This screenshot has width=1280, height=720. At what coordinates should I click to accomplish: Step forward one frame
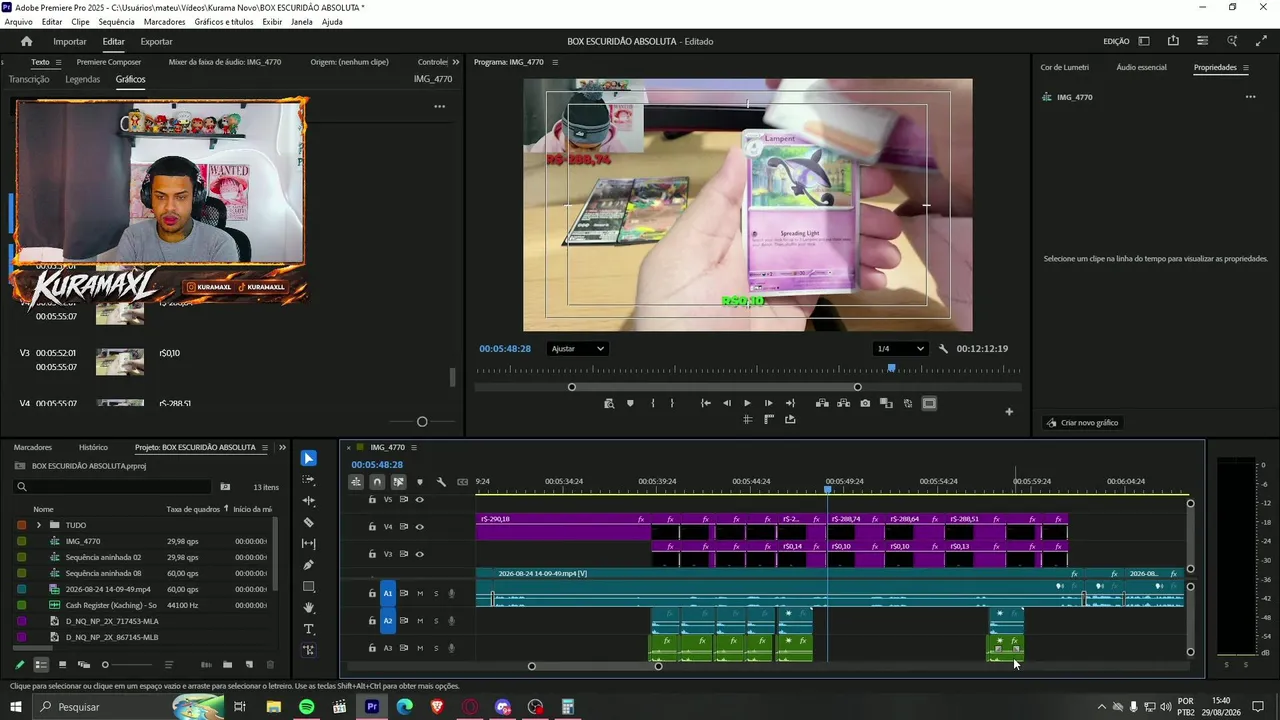pyautogui.click(x=768, y=404)
